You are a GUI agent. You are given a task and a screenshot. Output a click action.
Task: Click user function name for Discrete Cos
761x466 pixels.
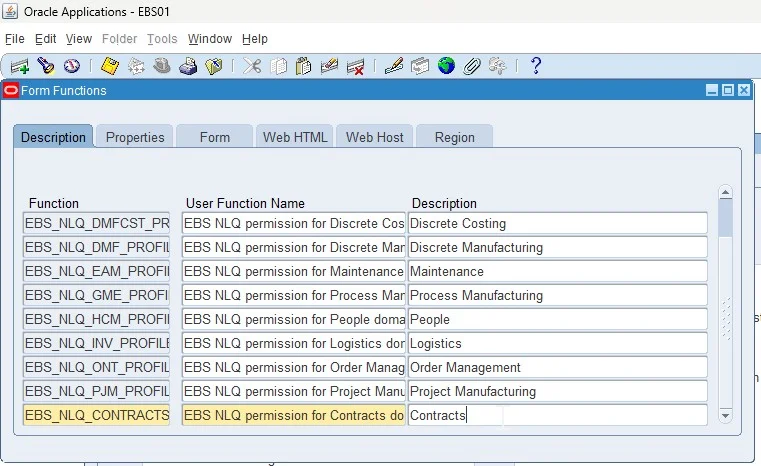[x=294, y=223]
